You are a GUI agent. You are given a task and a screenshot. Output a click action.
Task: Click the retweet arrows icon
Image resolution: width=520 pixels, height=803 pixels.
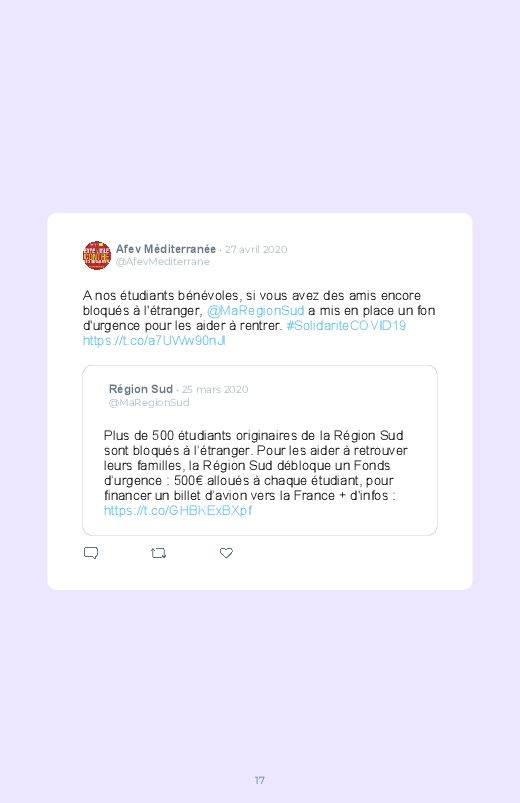click(x=158, y=553)
